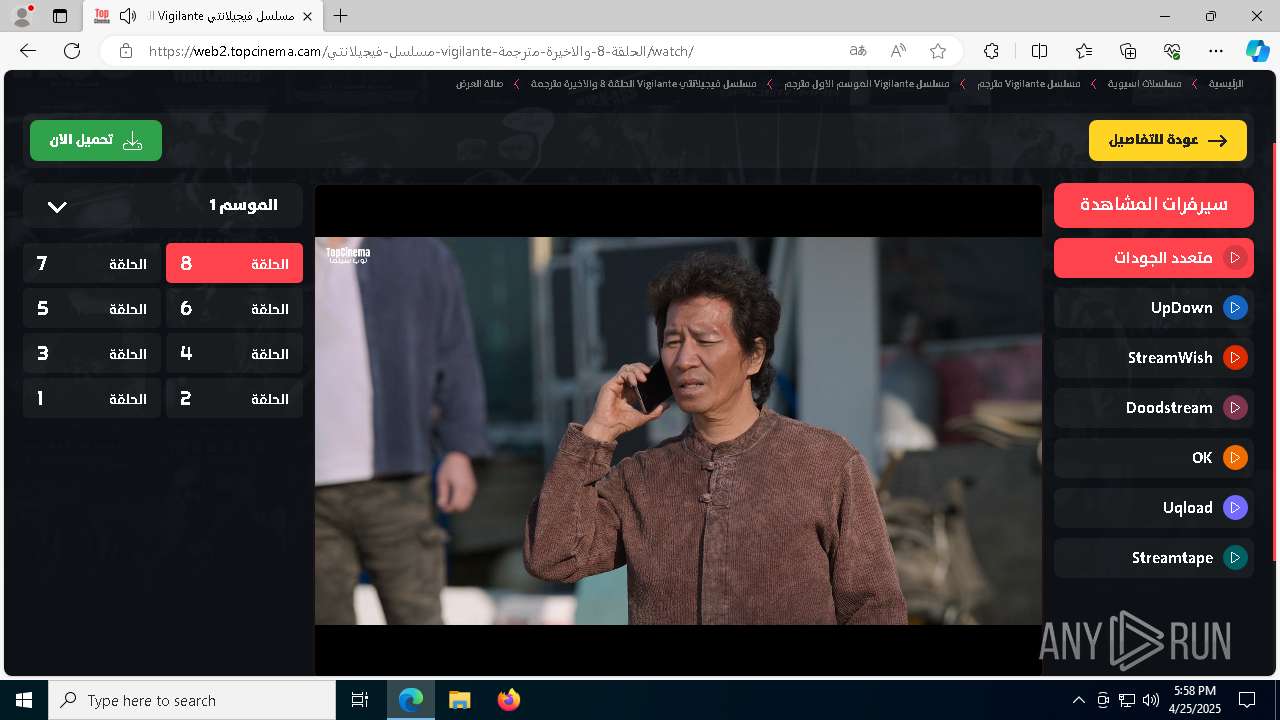Select Doodstream server play icon
The image size is (1280, 720).
[x=1235, y=408]
